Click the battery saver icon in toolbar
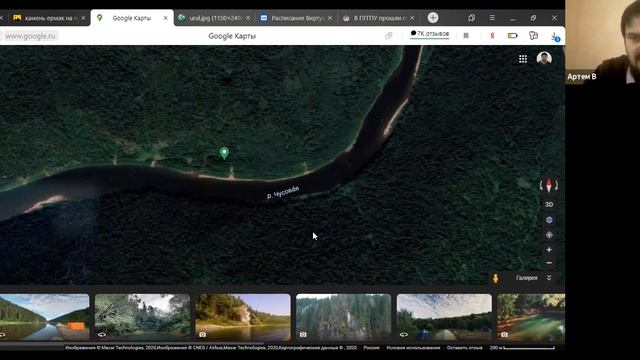This screenshot has width=640, height=360. tap(513, 36)
